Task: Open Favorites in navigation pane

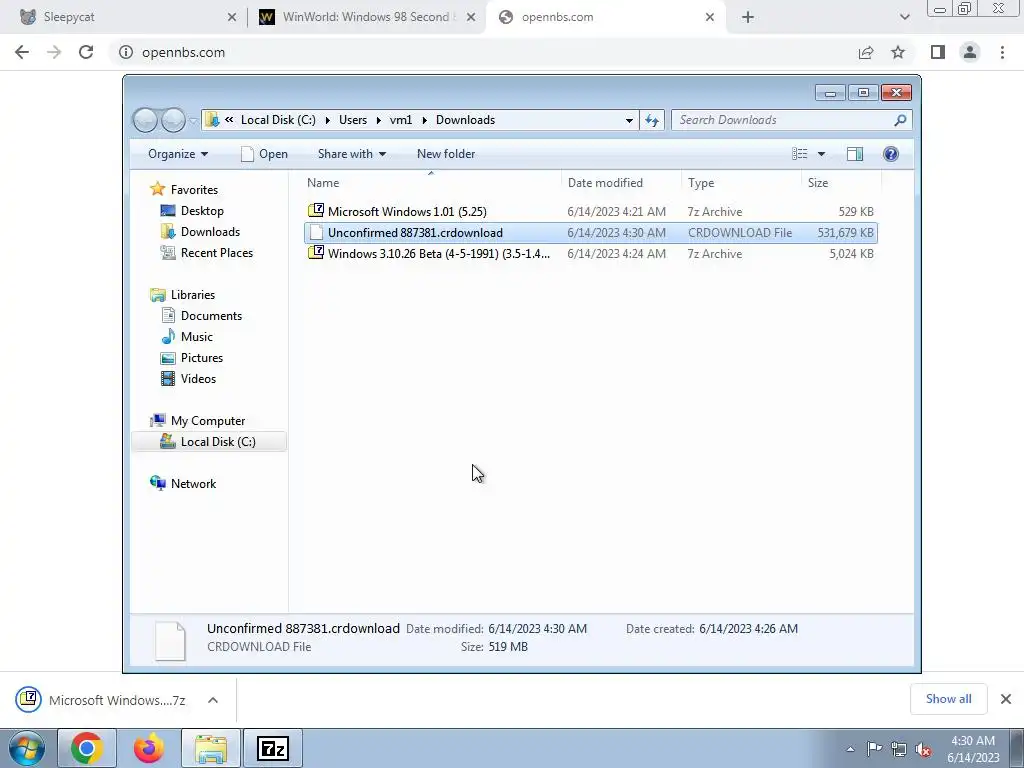Action: click(184, 189)
